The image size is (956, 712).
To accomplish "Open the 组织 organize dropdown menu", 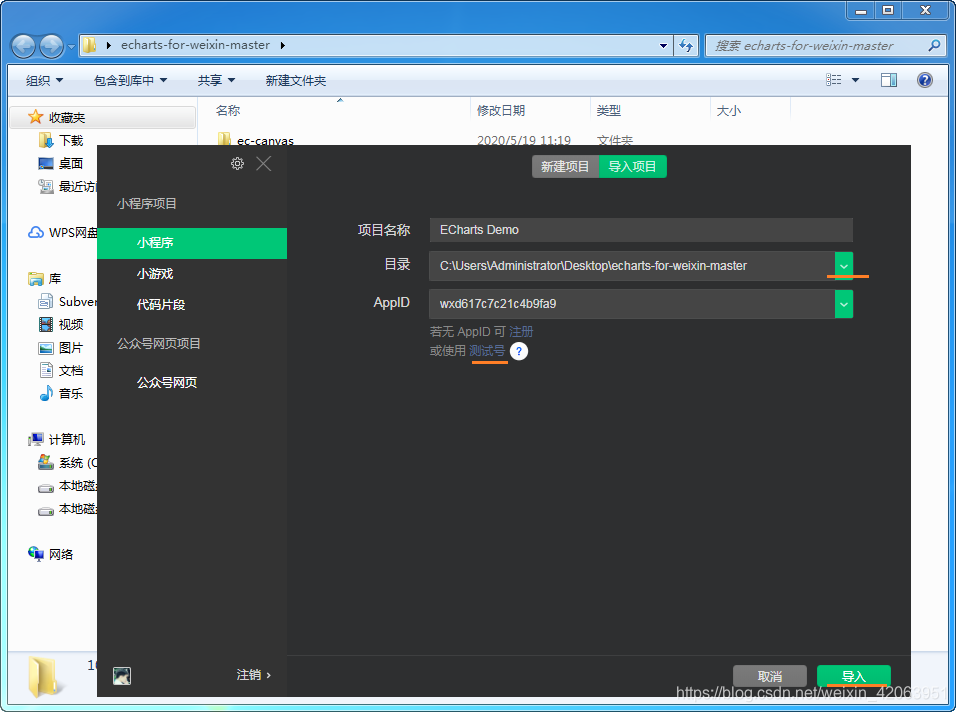I will (x=44, y=80).
